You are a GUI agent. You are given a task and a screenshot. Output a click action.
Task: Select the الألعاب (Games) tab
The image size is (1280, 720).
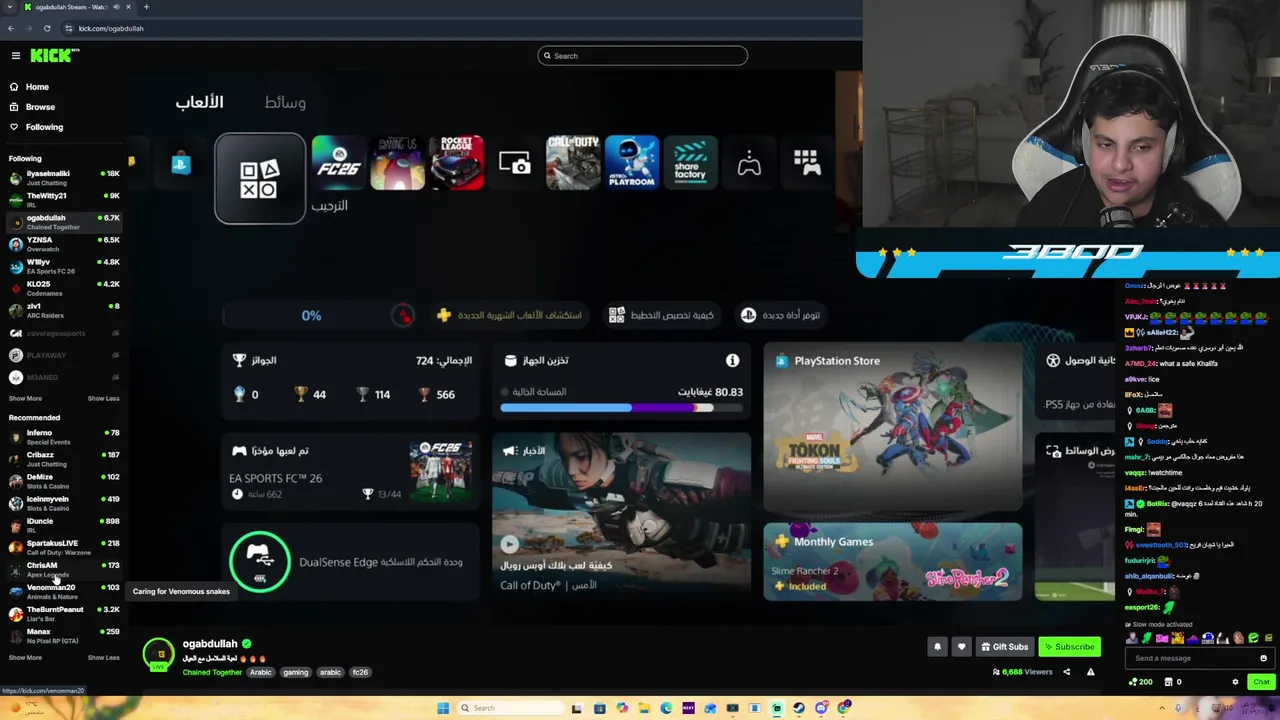pos(200,102)
